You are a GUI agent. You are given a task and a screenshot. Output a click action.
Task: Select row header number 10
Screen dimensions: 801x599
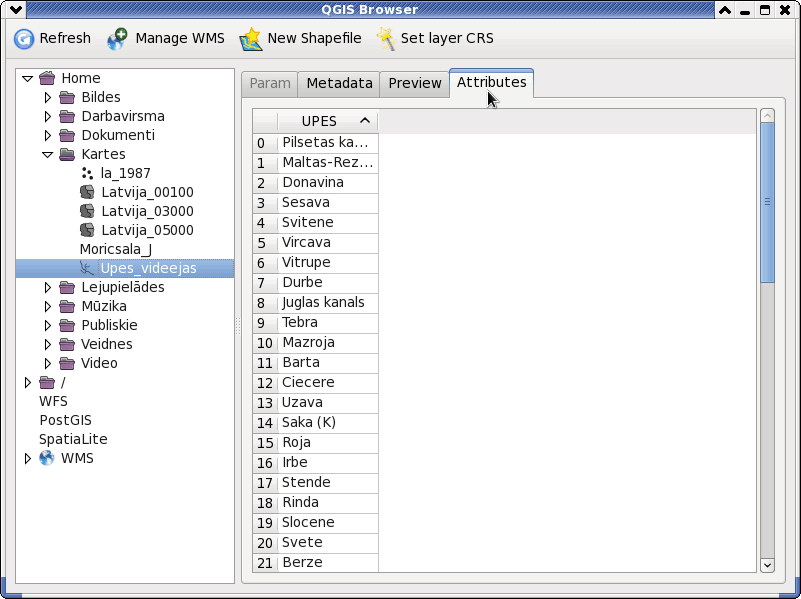click(265, 343)
